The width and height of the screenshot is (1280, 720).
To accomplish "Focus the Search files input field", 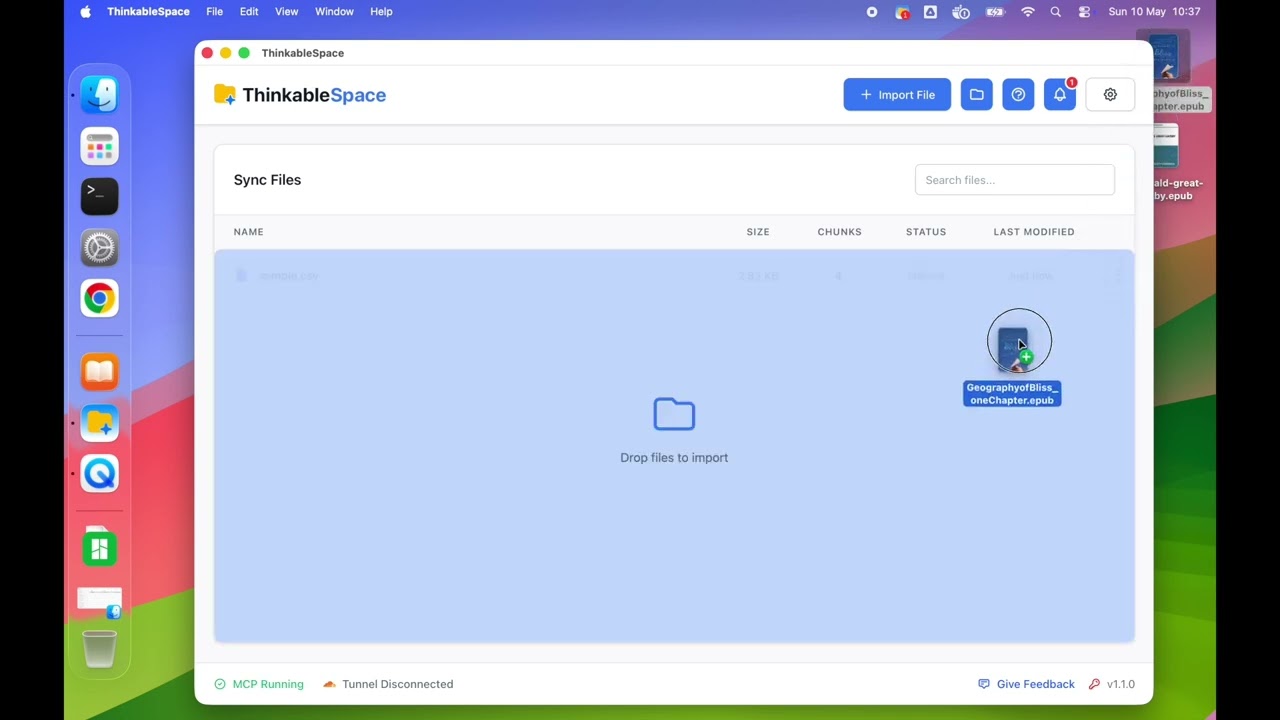I will click(1014, 180).
